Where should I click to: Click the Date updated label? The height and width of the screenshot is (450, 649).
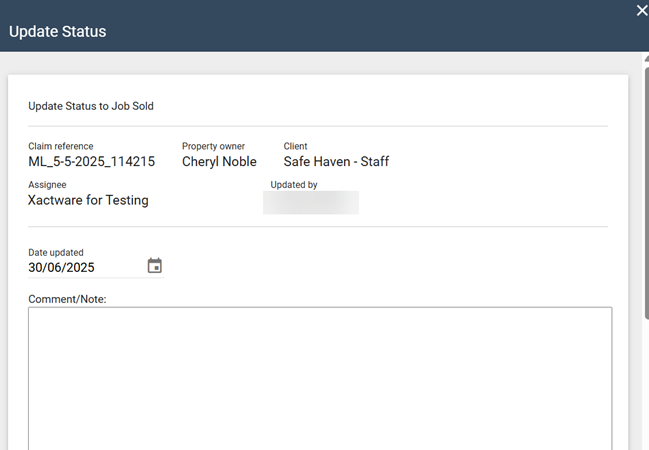(x=56, y=253)
